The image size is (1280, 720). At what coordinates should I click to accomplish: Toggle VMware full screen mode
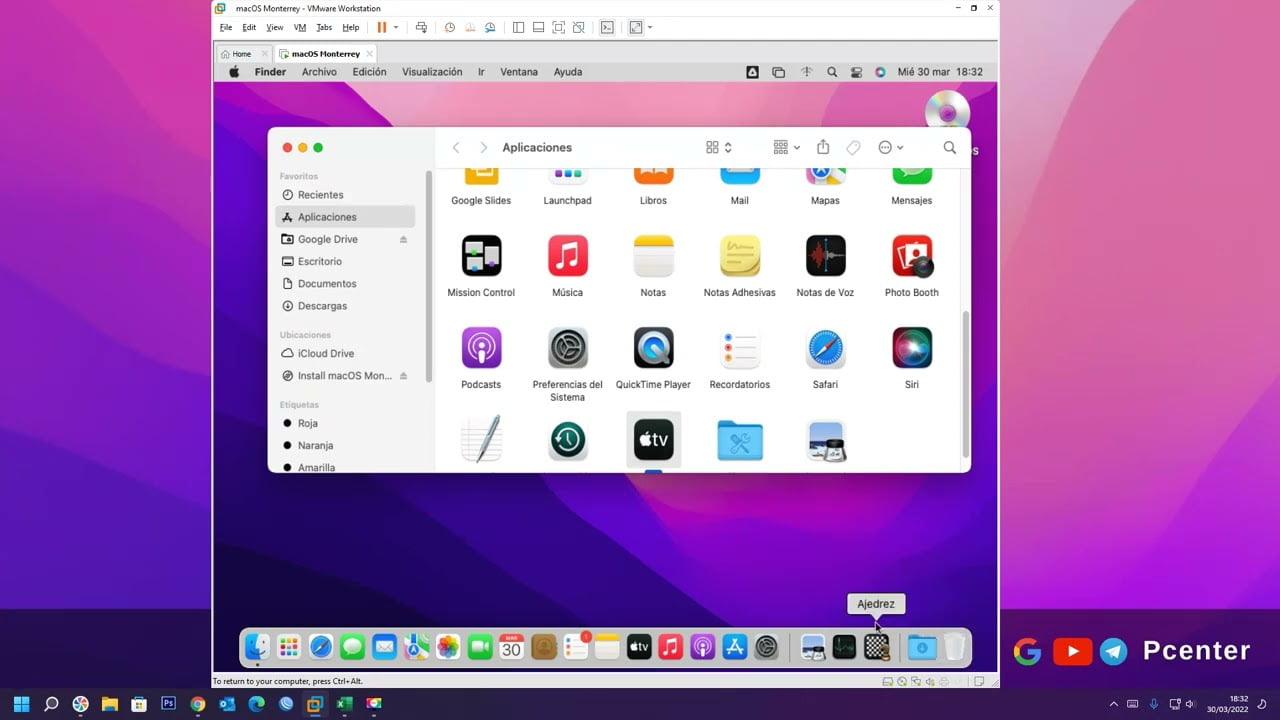559,28
